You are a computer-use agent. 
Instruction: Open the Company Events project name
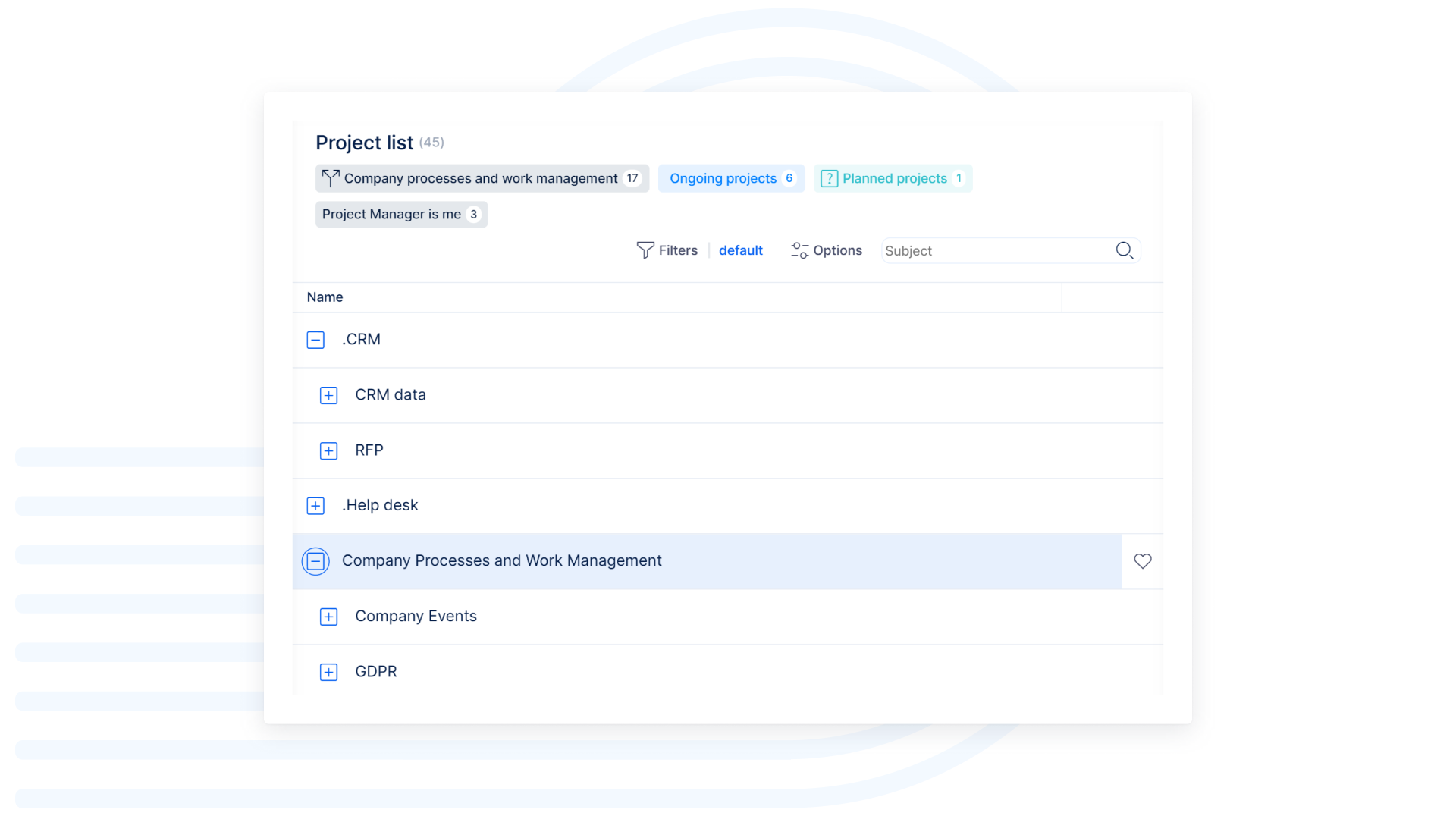[416, 617]
